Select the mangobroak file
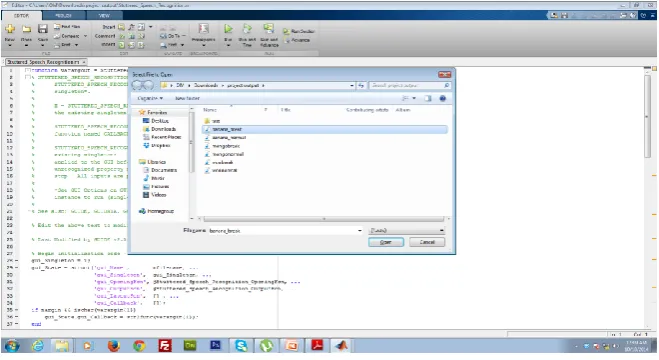Screen dimensions: 659x360 (x=222, y=146)
